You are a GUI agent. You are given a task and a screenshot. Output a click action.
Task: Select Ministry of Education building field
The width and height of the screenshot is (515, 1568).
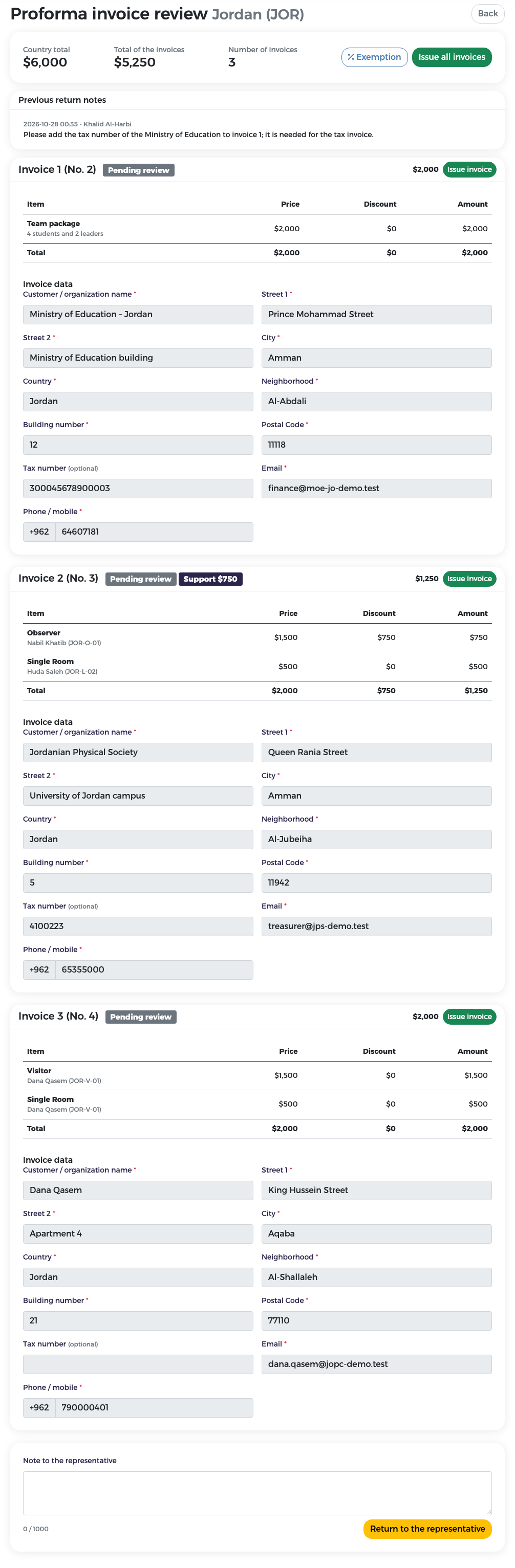(x=138, y=358)
